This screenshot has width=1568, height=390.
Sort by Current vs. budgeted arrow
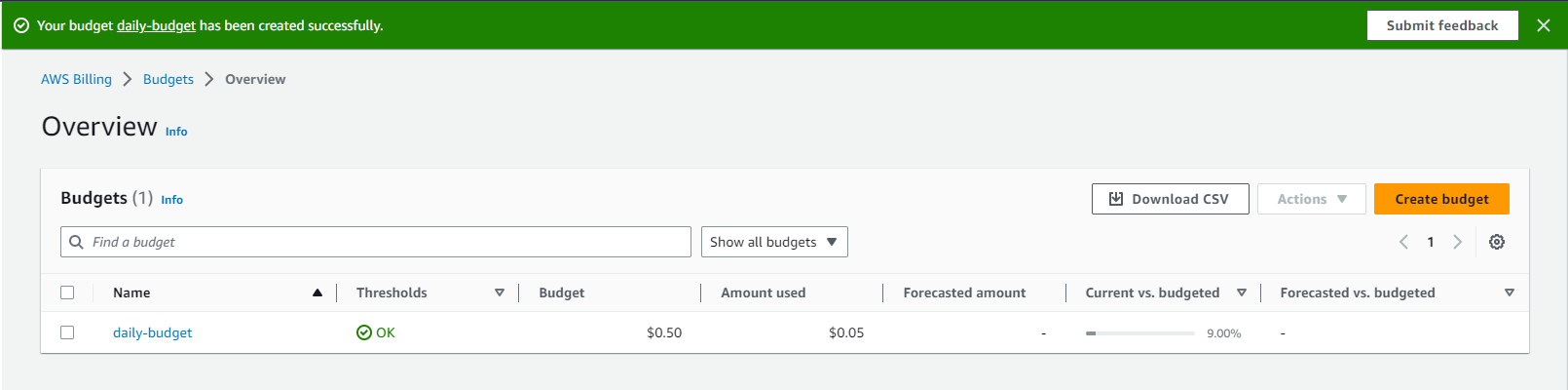tap(1242, 292)
